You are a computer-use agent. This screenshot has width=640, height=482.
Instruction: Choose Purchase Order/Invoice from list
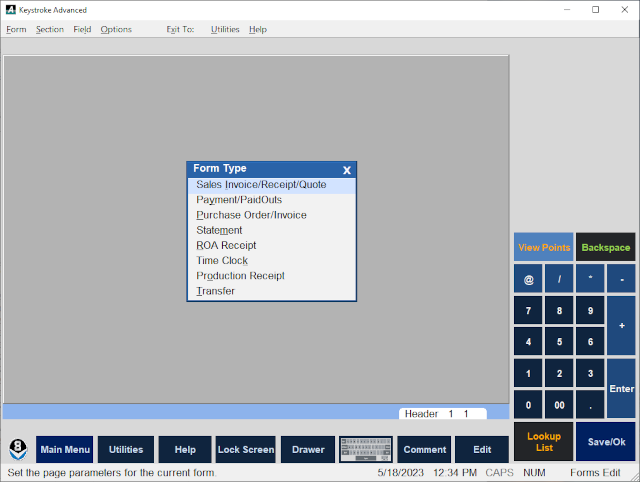point(251,215)
